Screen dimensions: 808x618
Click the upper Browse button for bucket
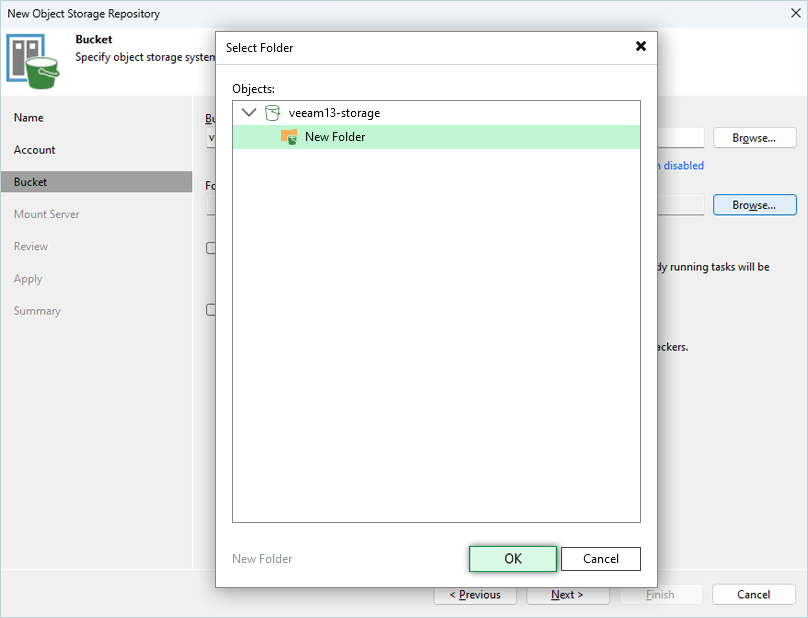click(753, 138)
